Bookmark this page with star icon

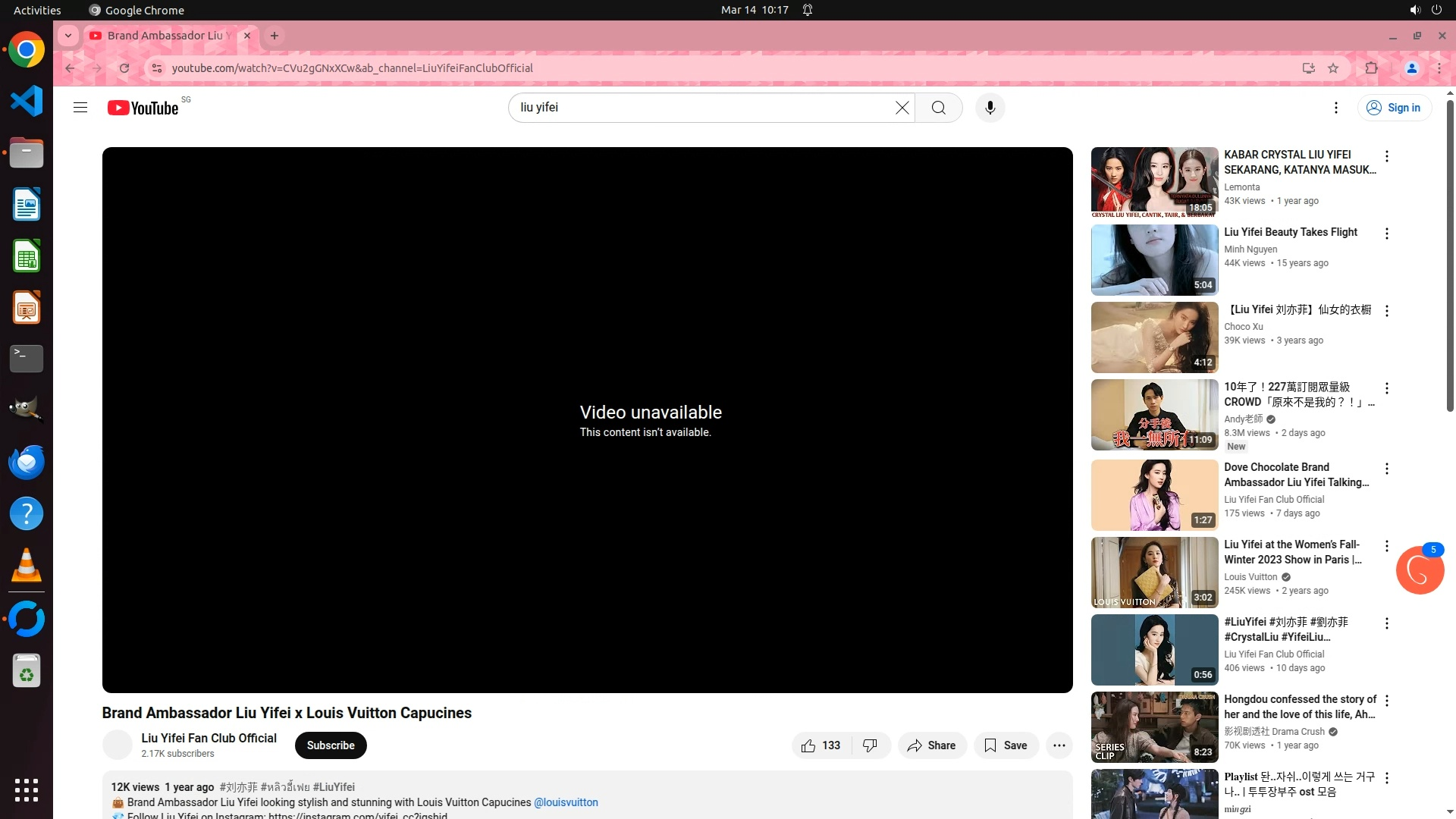[1333, 68]
